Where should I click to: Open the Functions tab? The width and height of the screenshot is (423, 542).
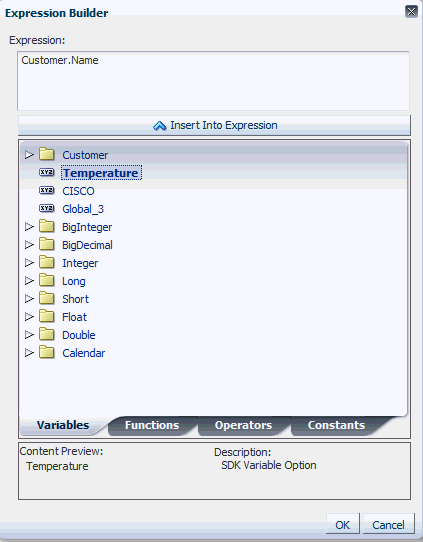click(152, 425)
